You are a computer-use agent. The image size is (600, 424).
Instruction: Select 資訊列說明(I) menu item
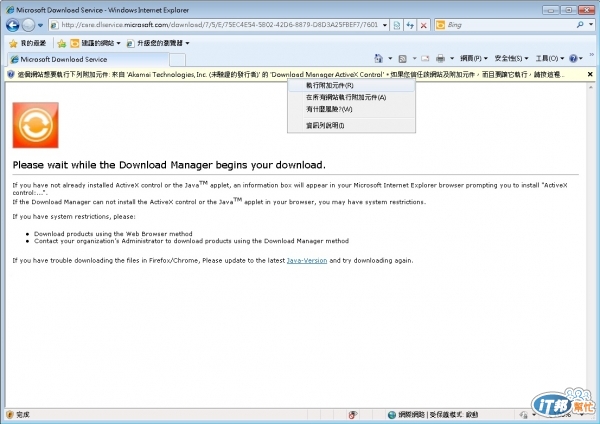pyautogui.click(x=351, y=125)
